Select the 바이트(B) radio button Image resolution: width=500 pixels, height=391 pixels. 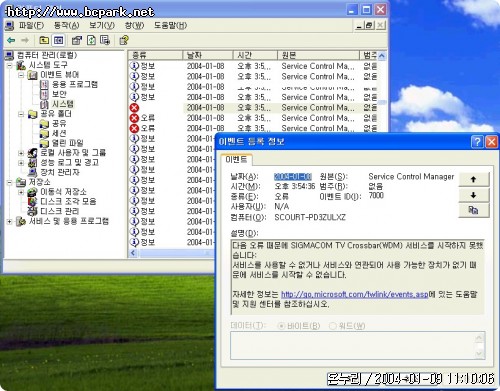(281, 326)
